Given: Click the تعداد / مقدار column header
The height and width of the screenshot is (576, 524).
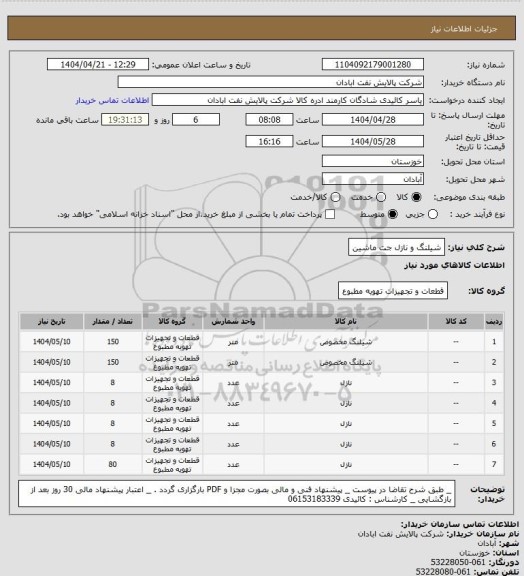Looking at the screenshot, I should tap(112, 321).
